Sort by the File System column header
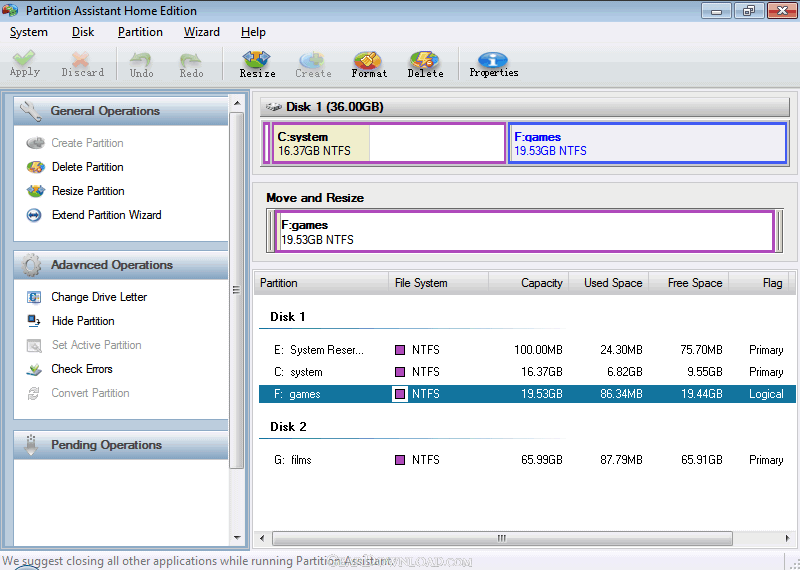The image size is (800, 570). point(438,283)
